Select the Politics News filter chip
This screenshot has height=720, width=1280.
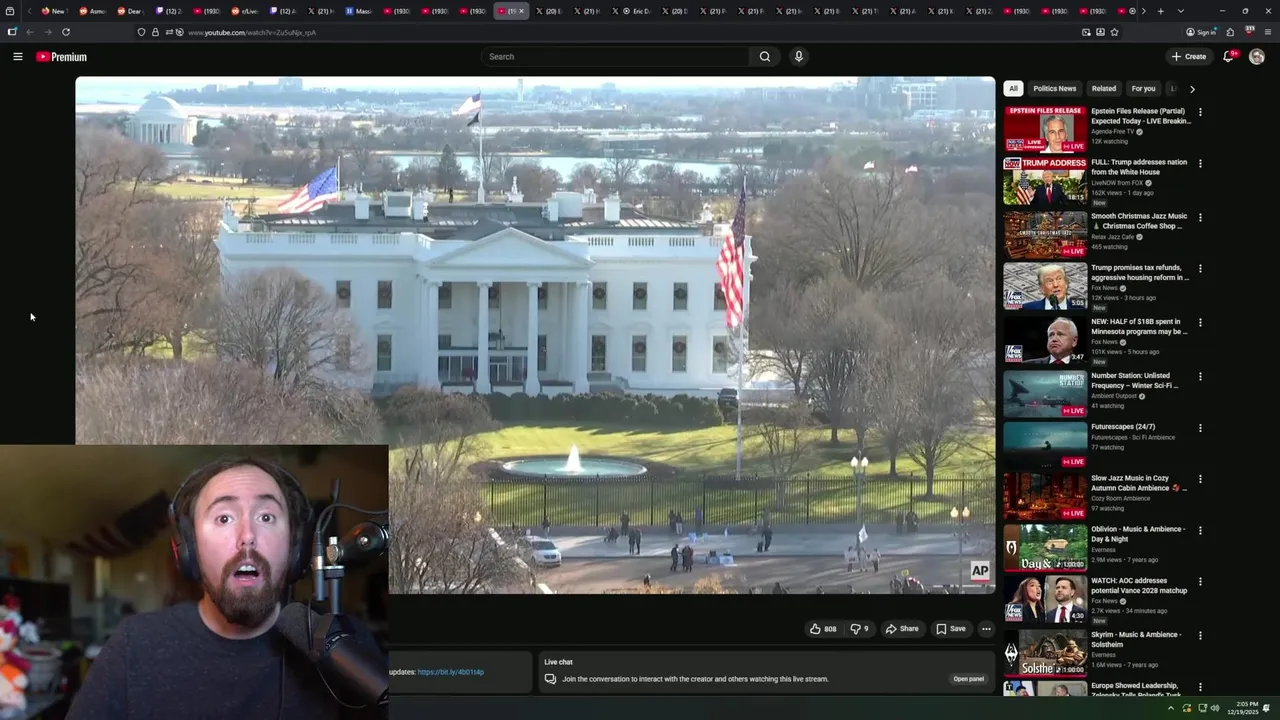[x=1055, y=89]
